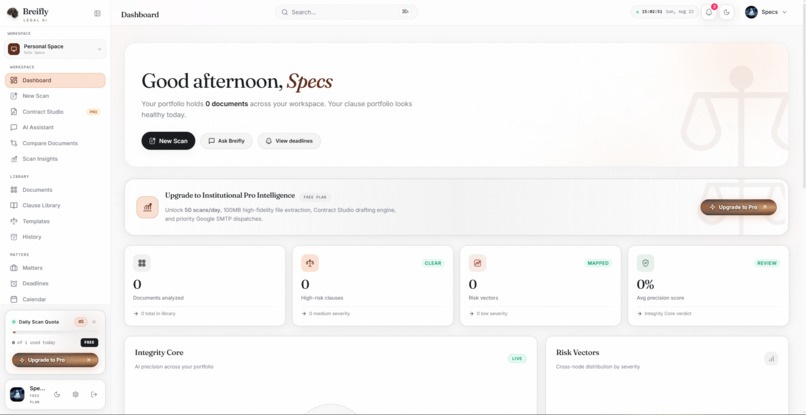Click the History icon in sidebar
Screen dimensions: 806x415
[x=14, y=237]
